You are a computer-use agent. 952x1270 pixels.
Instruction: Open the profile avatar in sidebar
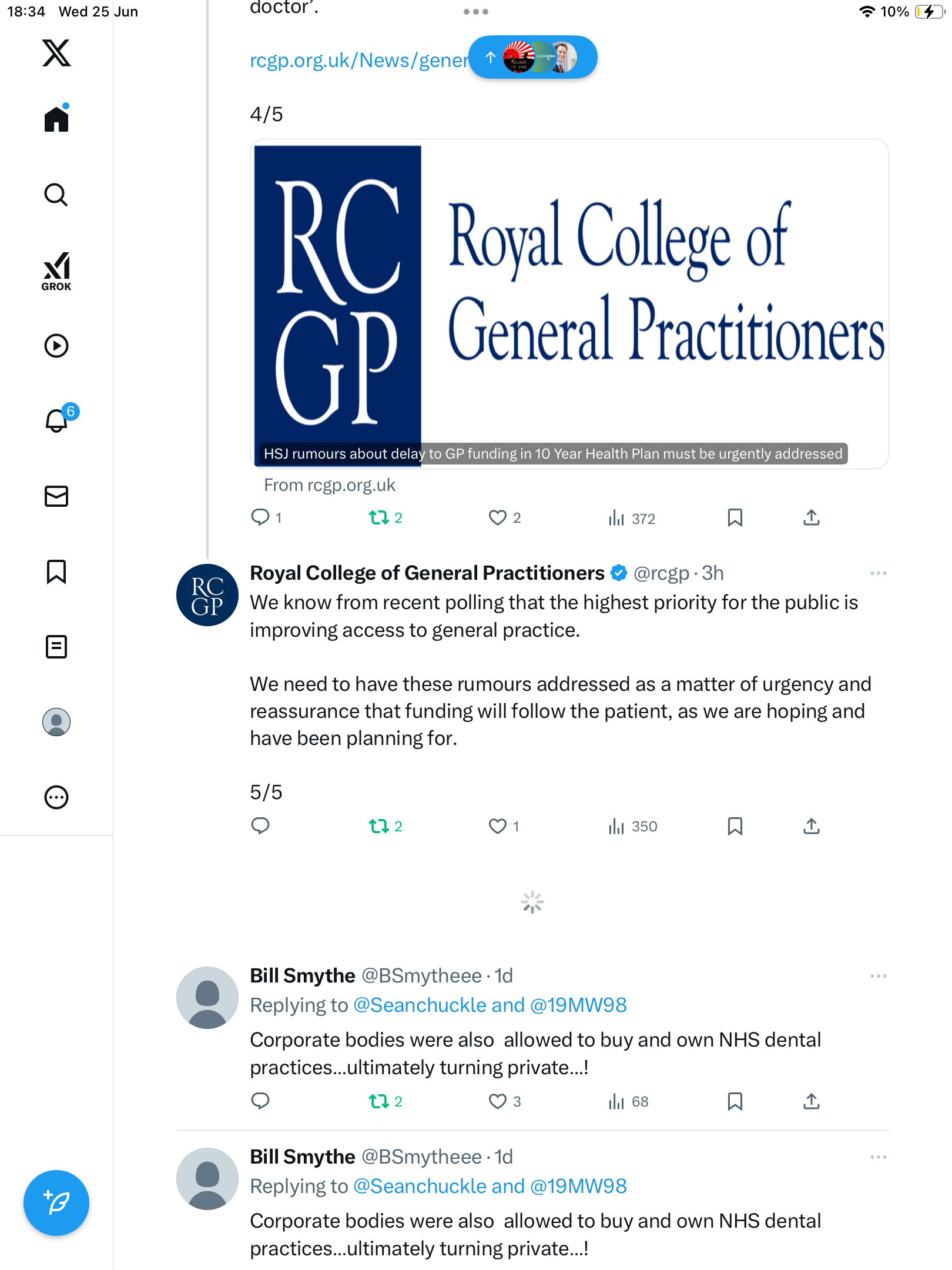click(56, 722)
